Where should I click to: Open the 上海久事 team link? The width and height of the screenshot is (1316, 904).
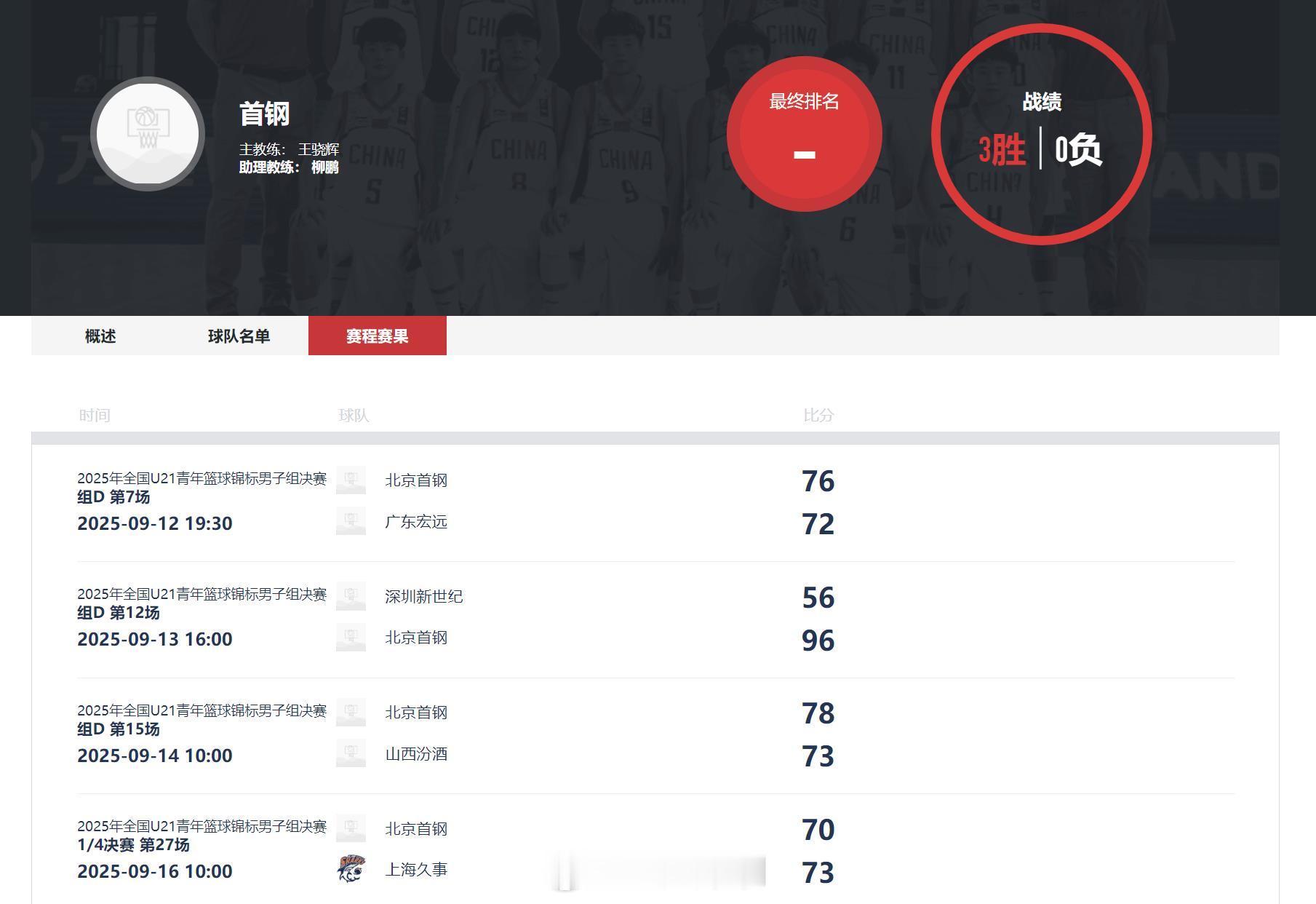pos(416,870)
